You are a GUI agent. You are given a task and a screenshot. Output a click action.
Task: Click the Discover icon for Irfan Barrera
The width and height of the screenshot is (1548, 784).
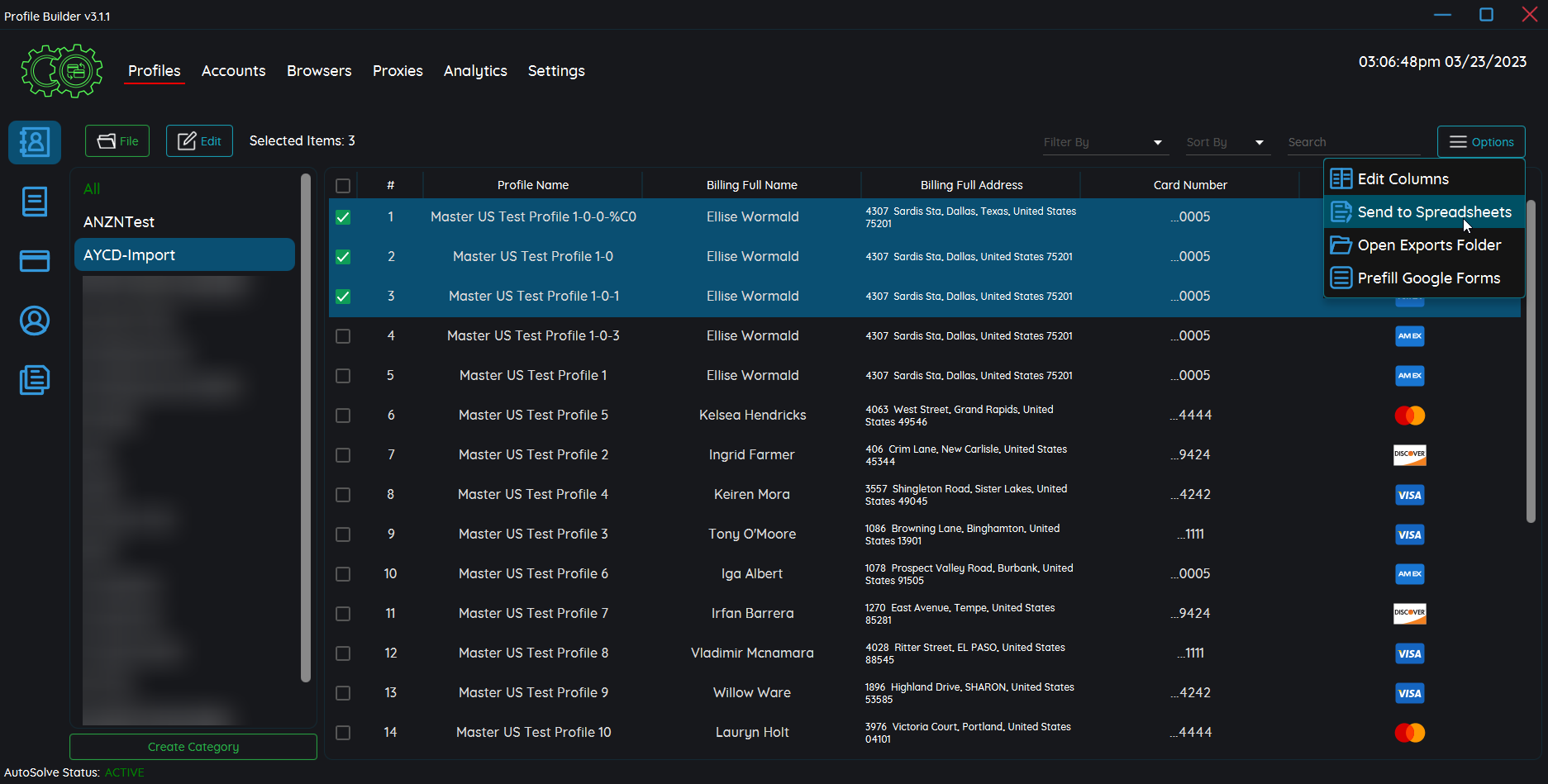click(x=1410, y=613)
